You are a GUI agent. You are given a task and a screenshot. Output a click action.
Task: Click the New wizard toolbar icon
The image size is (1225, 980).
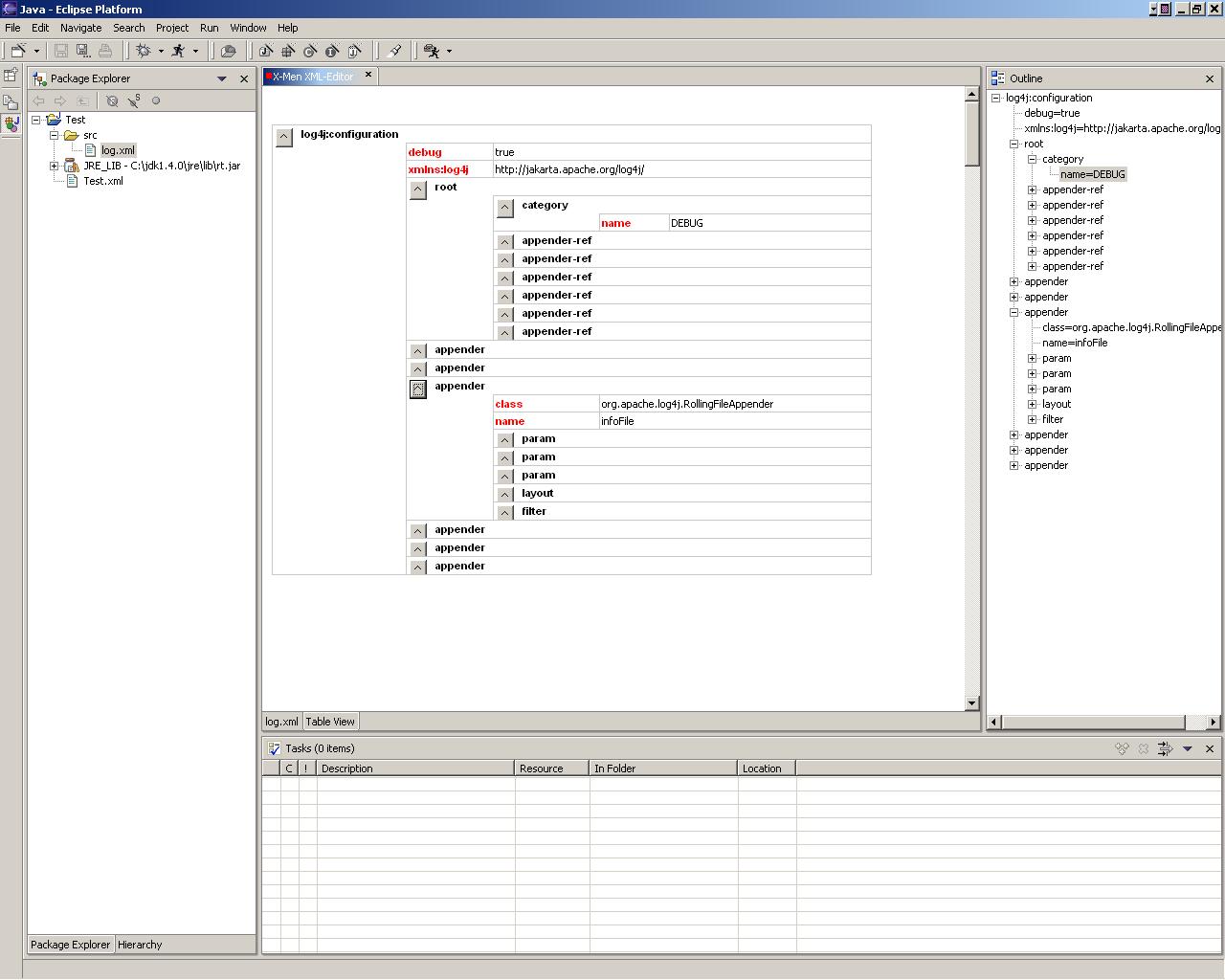(18, 51)
